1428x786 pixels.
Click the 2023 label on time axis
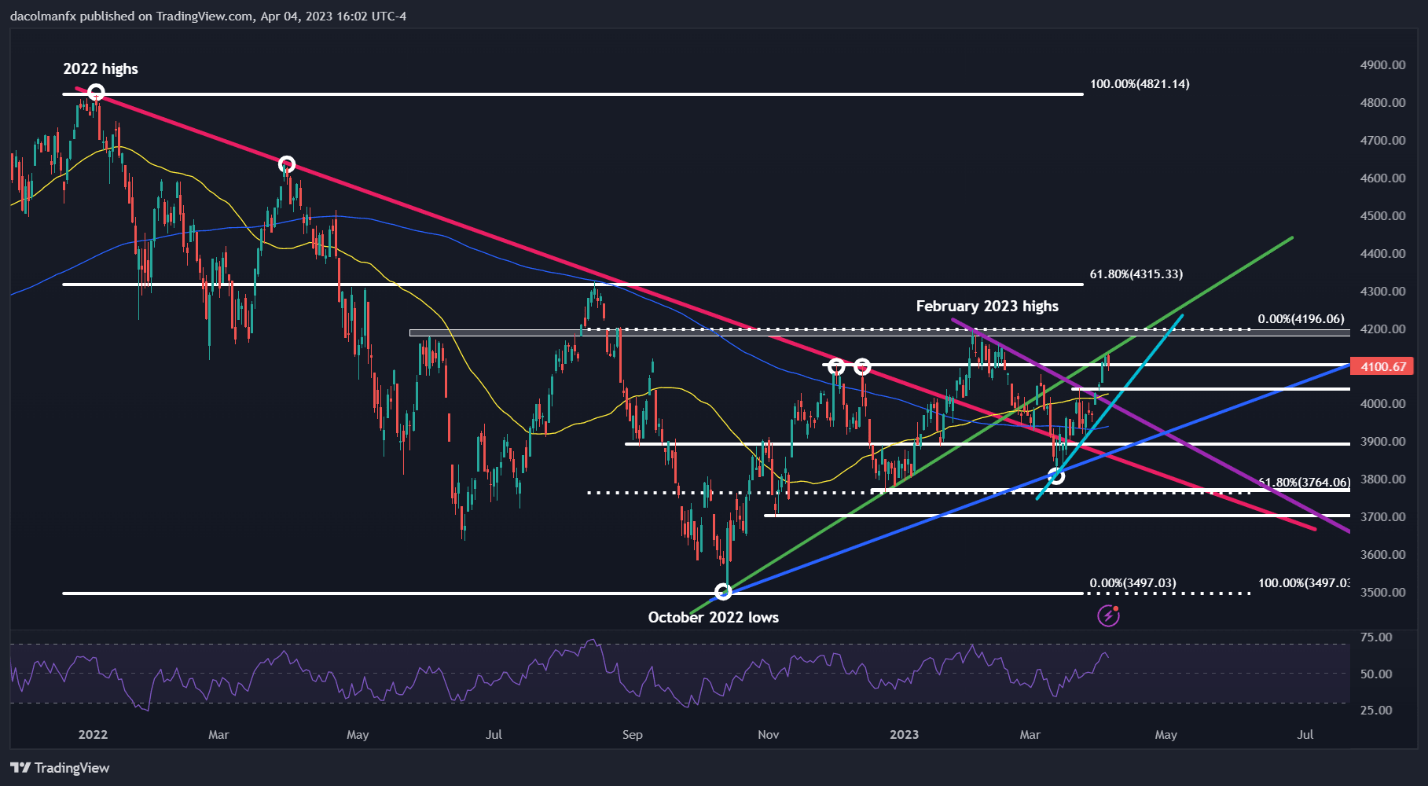(x=904, y=736)
